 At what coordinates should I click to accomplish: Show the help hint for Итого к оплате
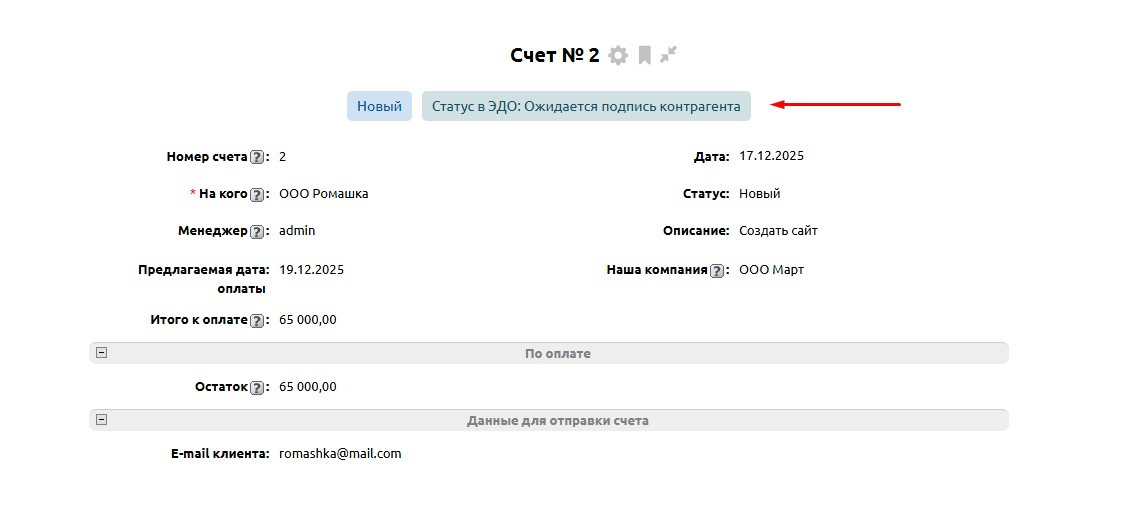tap(257, 320)
